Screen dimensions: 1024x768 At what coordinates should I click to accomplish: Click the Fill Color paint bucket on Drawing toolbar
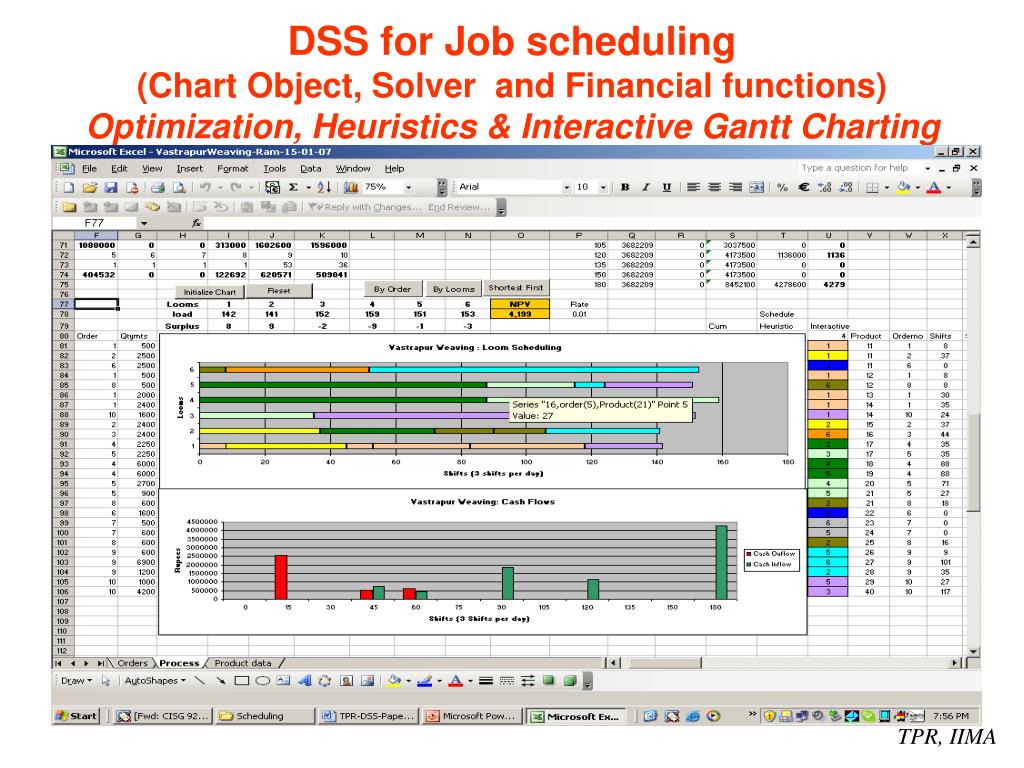point(394,680)
